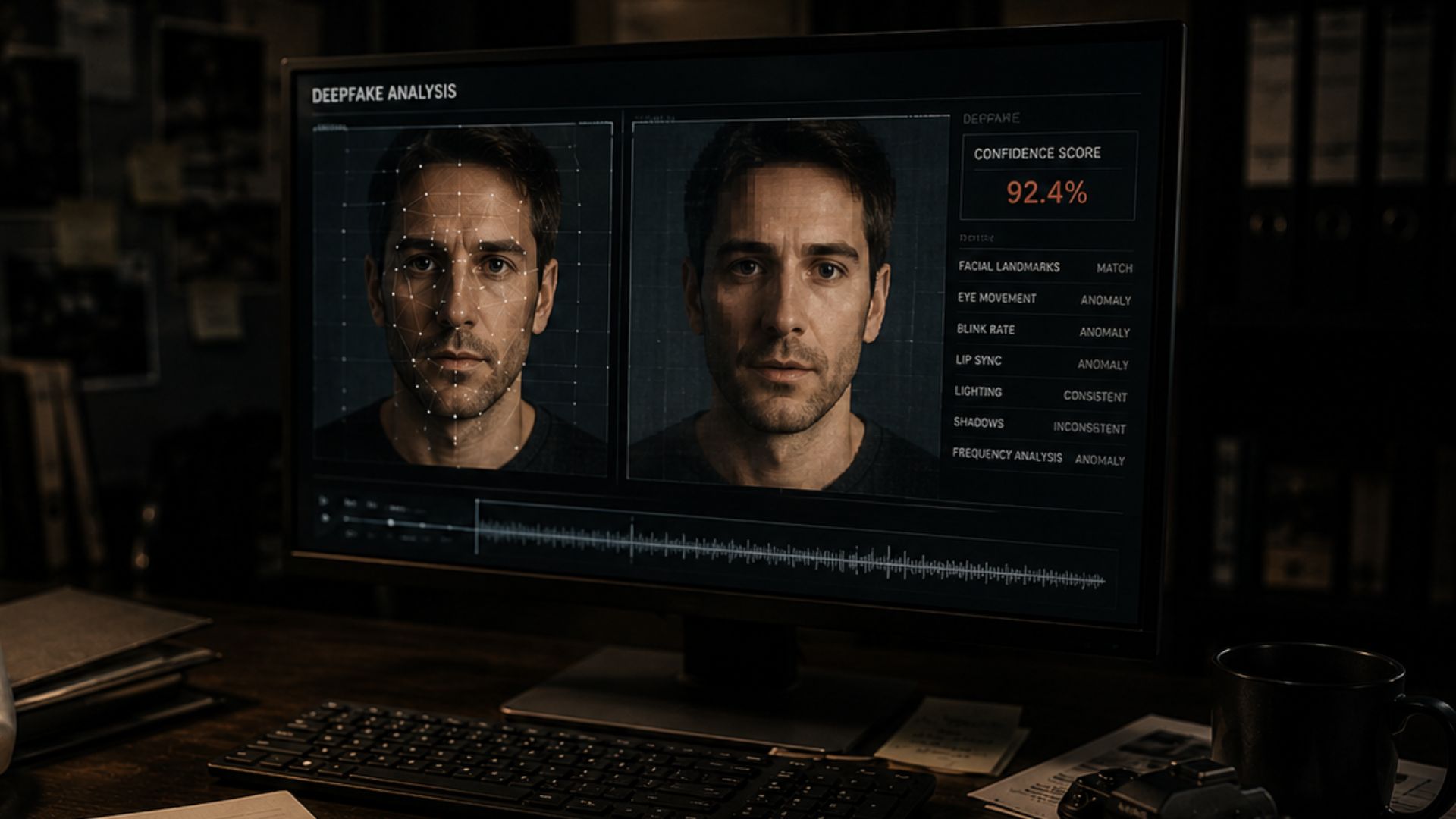Click the 92.4% confidence score value
Screen dimensions: 1456x819
(x=1047, y=193)
